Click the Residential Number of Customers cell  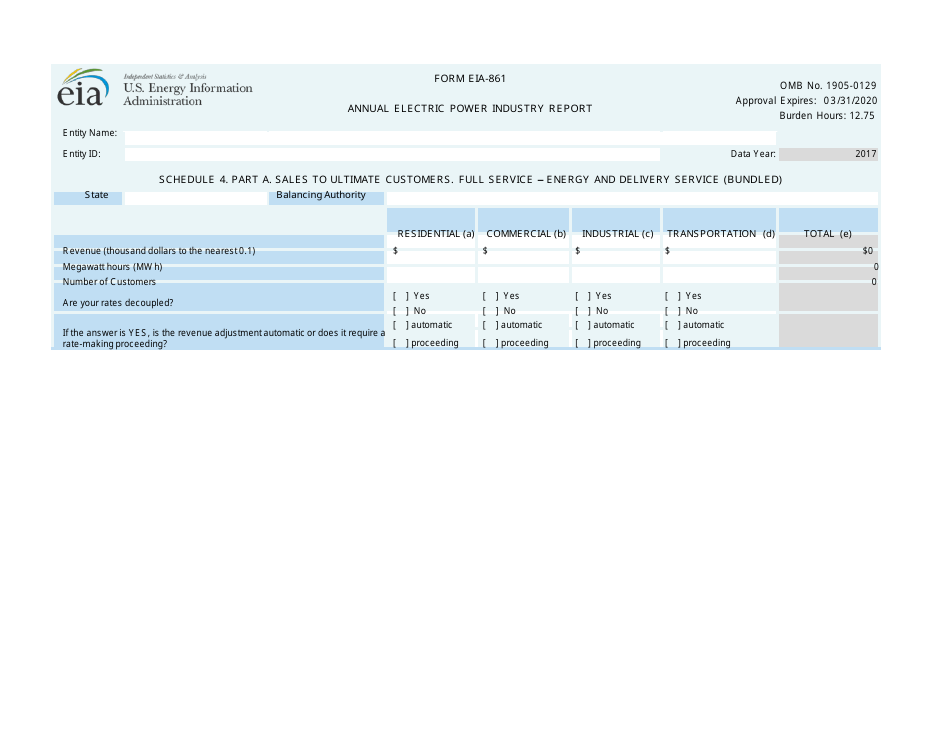click(431, 282)
